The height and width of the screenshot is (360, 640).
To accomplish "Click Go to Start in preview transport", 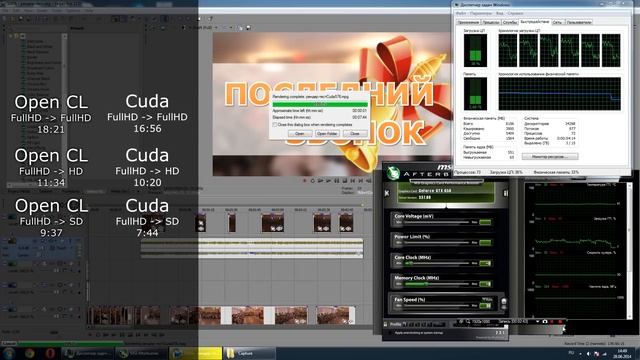I will tap(353, 180).
